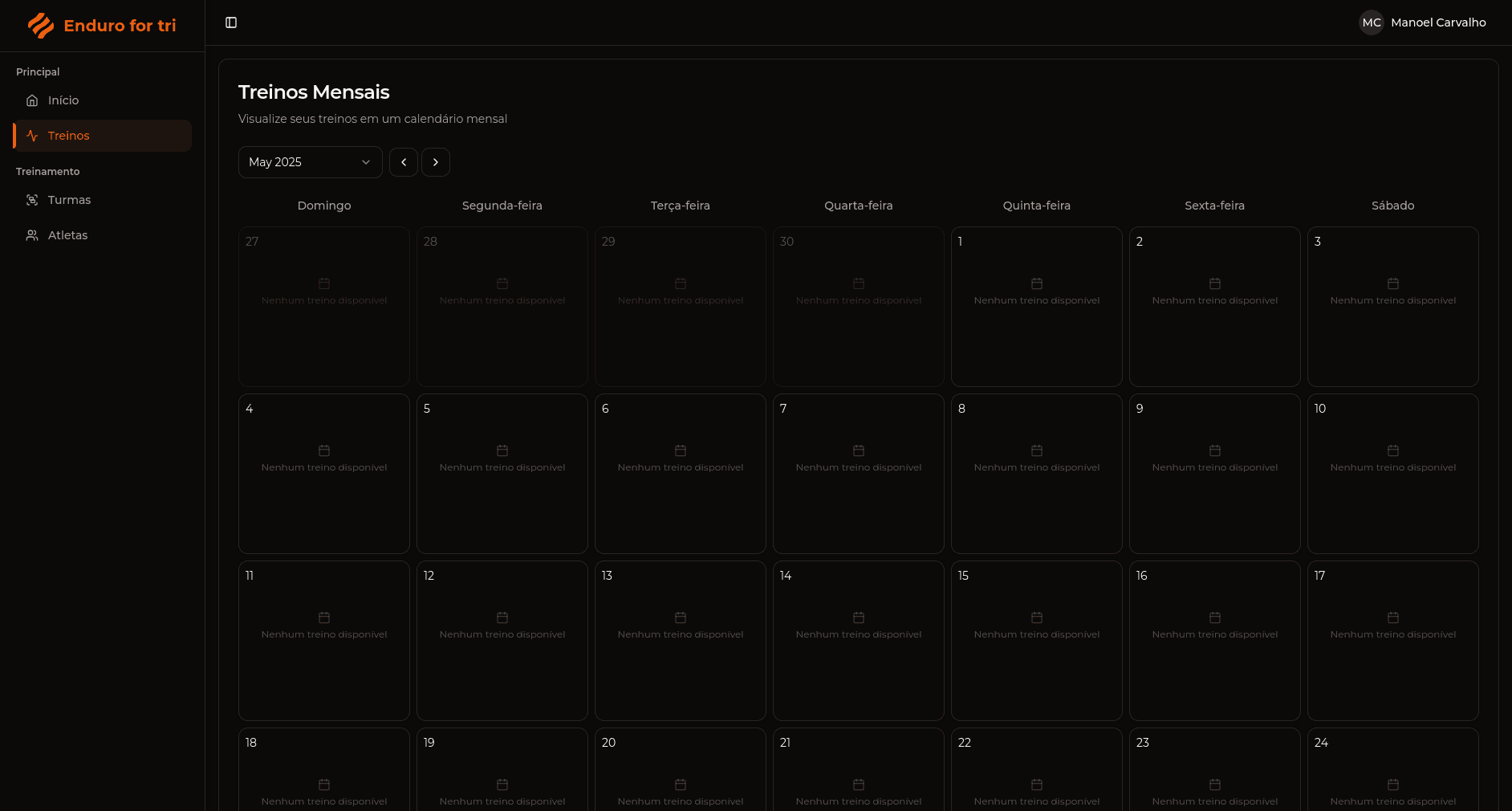Click 'Nenhum treino disponível' in day 19
This screenshot has height=811, width=1512.
pos(502,801)
